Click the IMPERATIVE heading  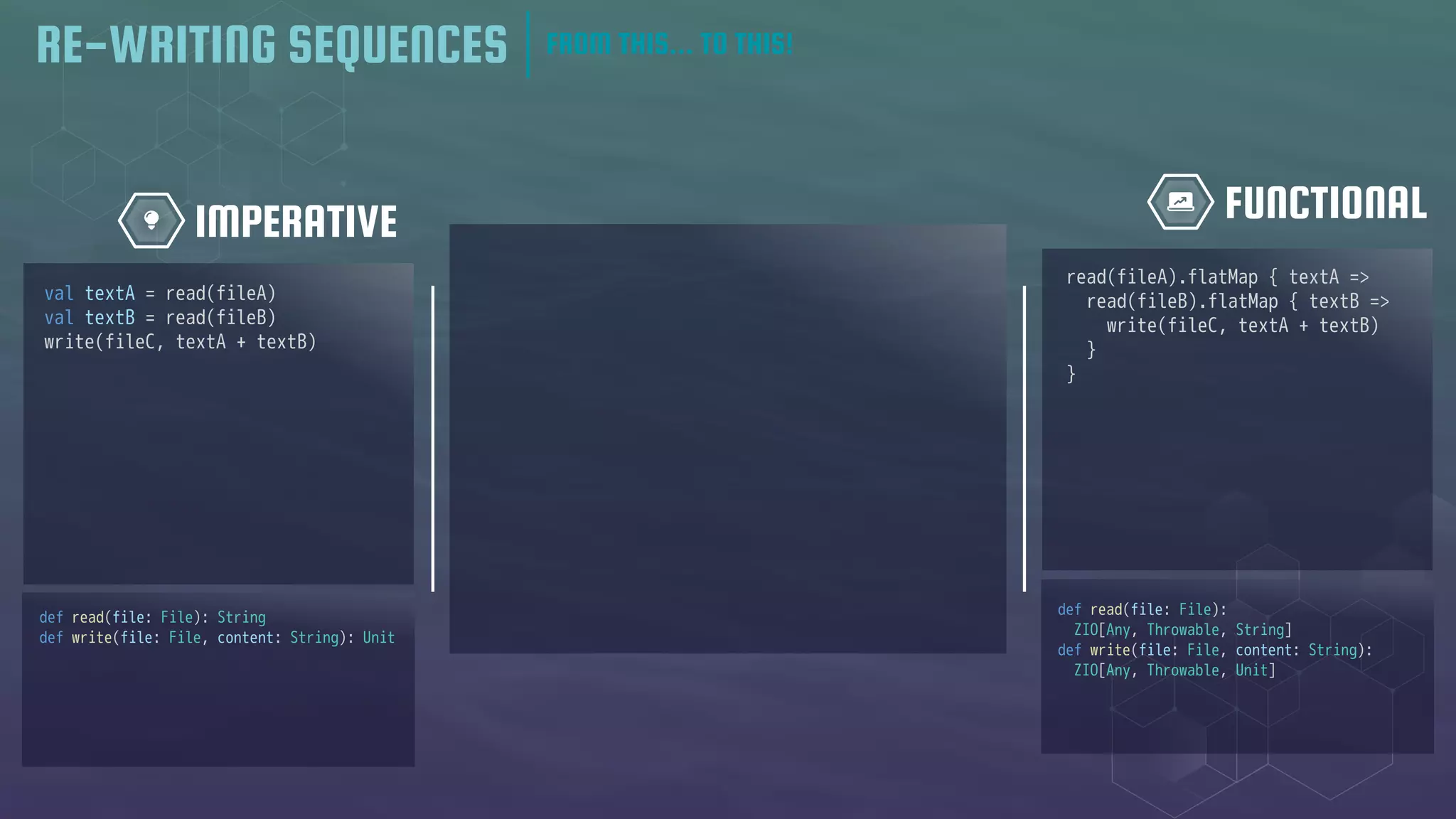tap(296, 221)
